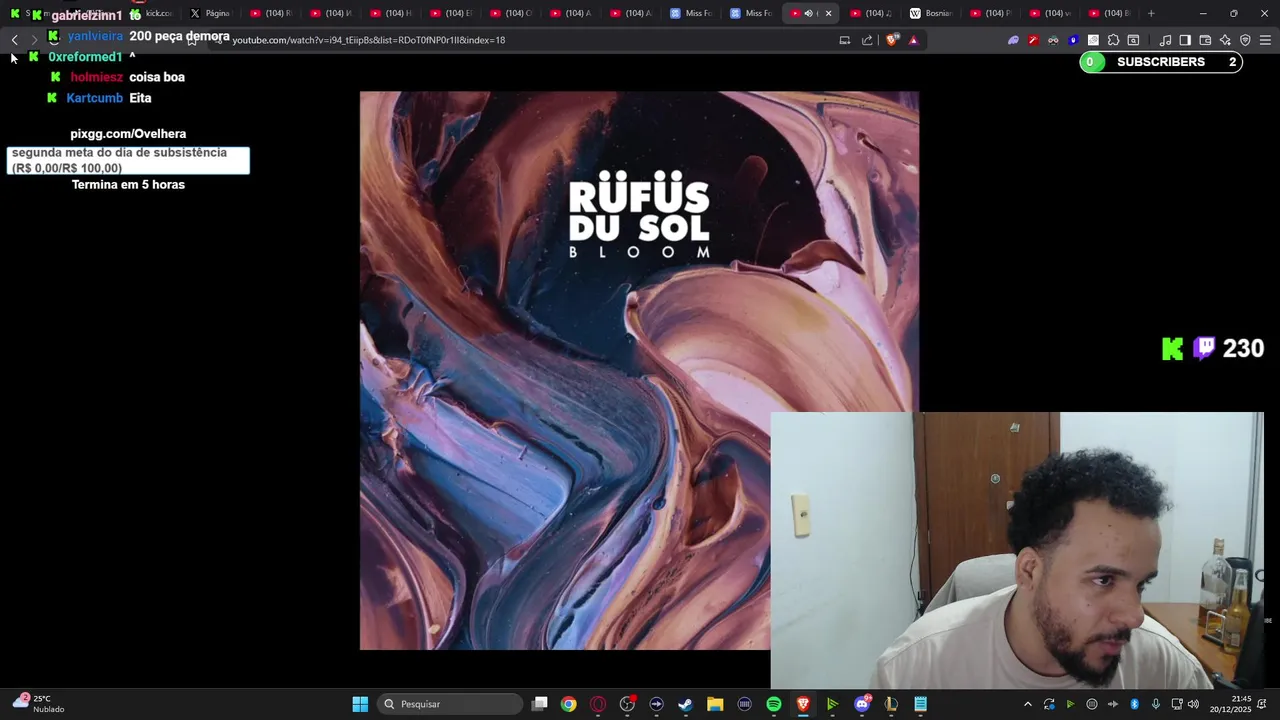Click username 0xreformed1 in chat
Screen dimensions: 1280x720
[x=85, y=57]
